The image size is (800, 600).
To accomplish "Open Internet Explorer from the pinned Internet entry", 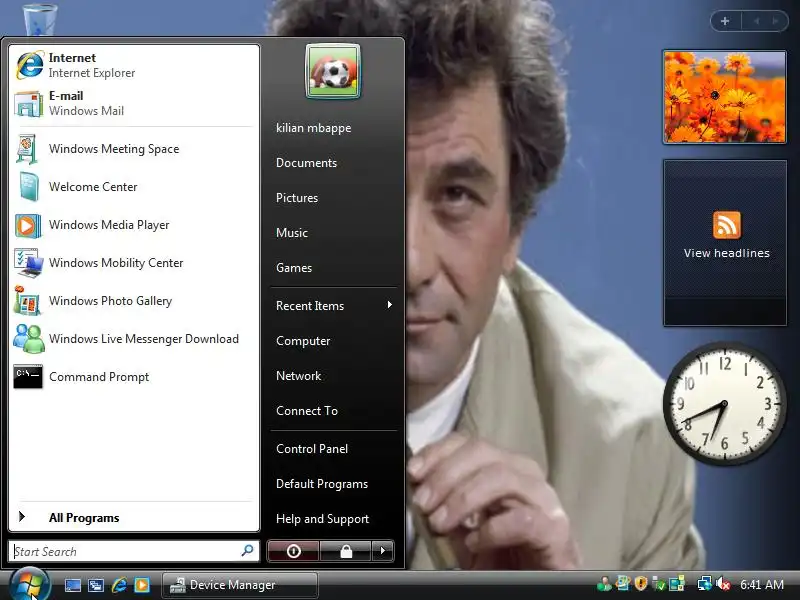I will (134, 65).
